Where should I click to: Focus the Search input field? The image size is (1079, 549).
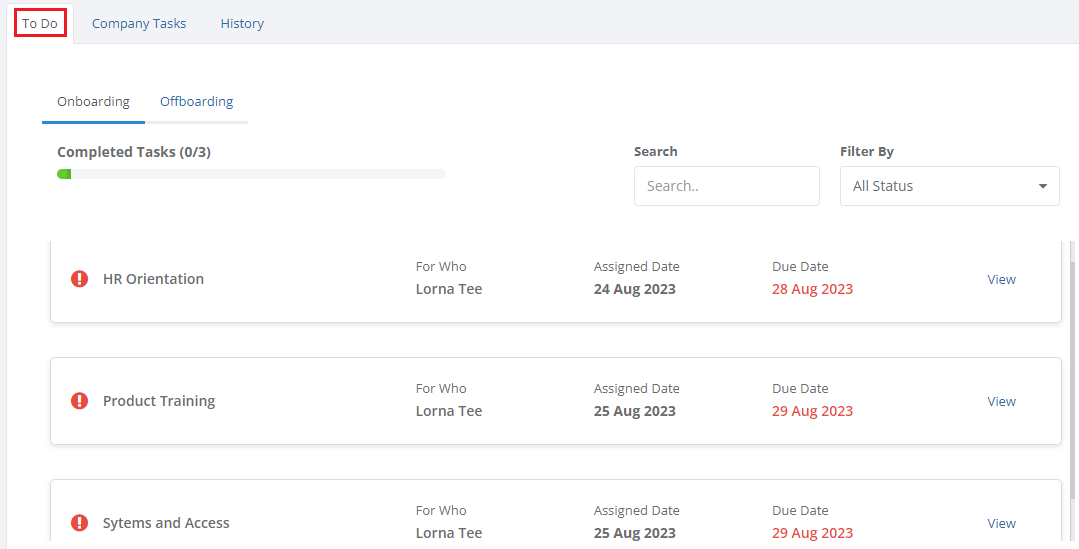point(726,186)
